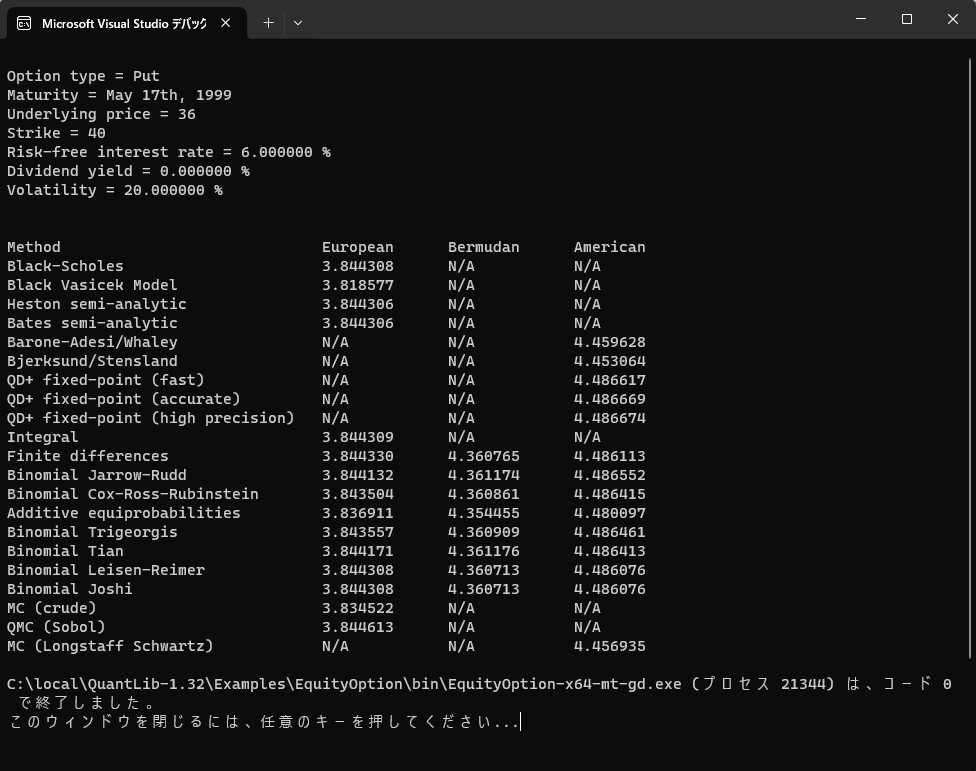Click the Black-Scholes European value 3.844308
The height and width of the screenshot is (771, 976).
tap(357, 266)
